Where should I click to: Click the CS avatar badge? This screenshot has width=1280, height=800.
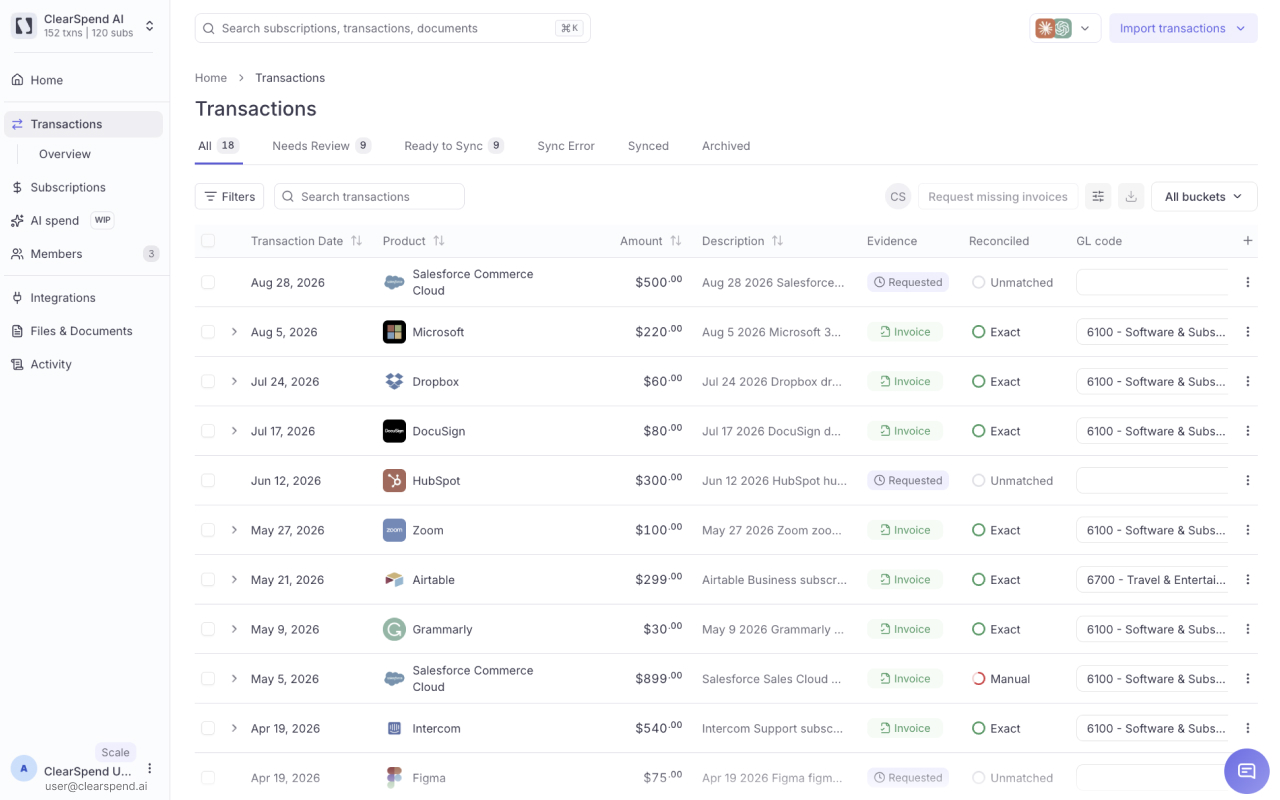tap(898, 197)
